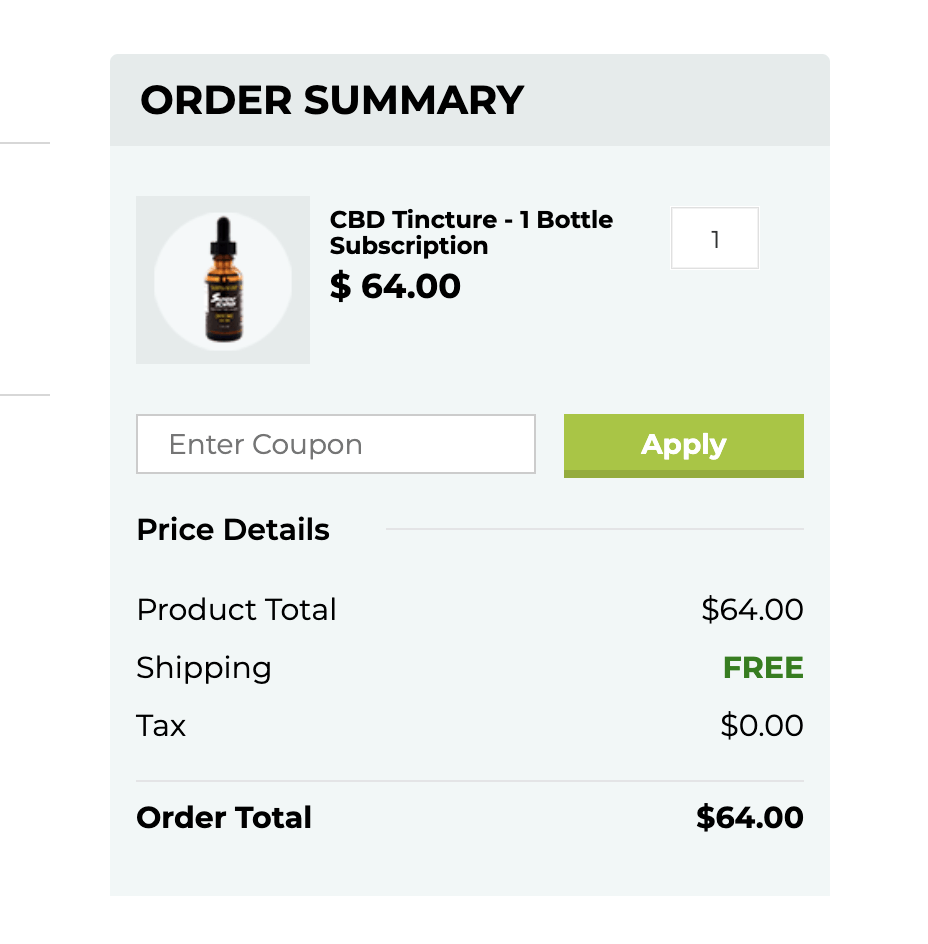
Task: Click the Tax label
Action: (x=161, y=725)
